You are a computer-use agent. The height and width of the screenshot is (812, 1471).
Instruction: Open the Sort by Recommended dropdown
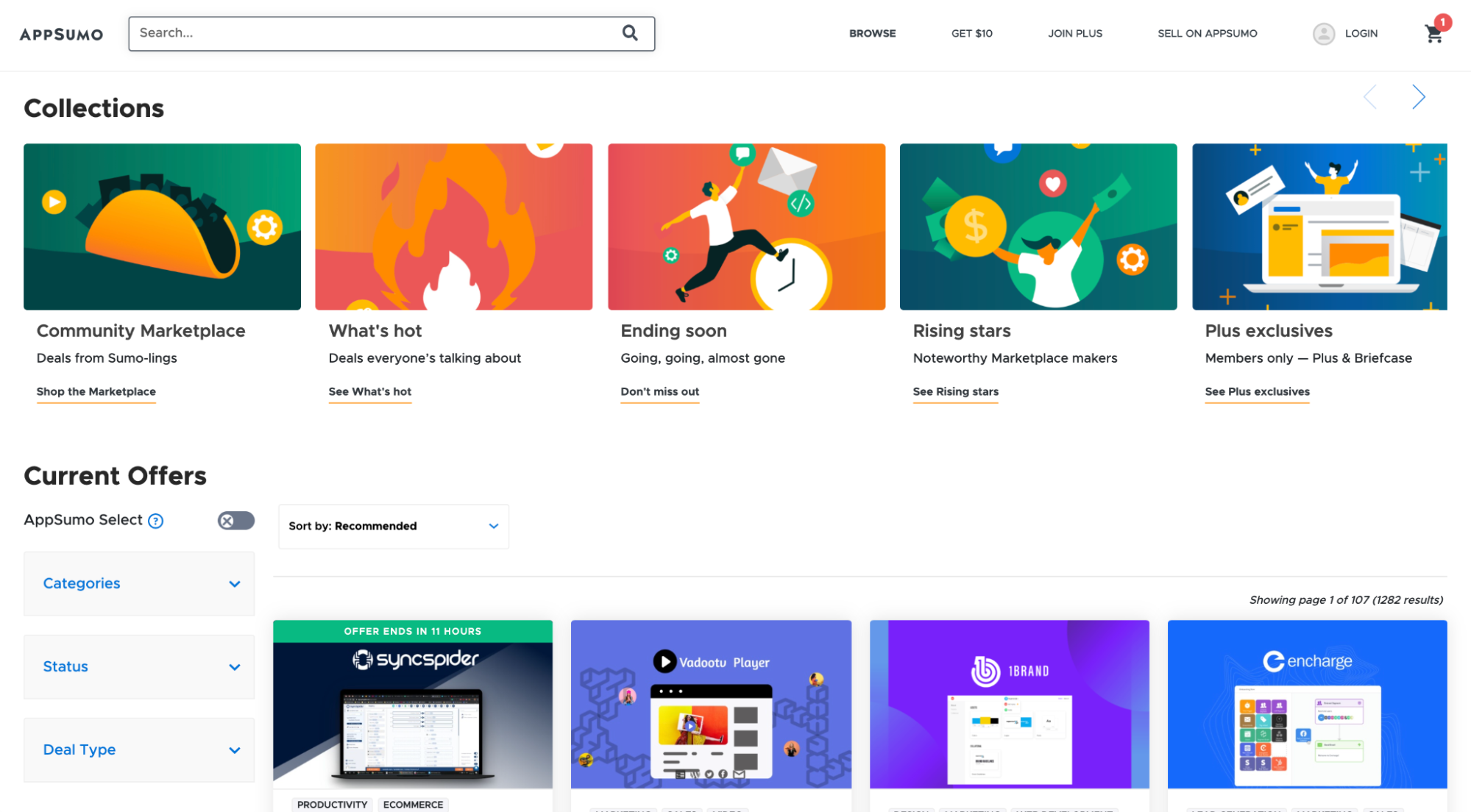393,526
